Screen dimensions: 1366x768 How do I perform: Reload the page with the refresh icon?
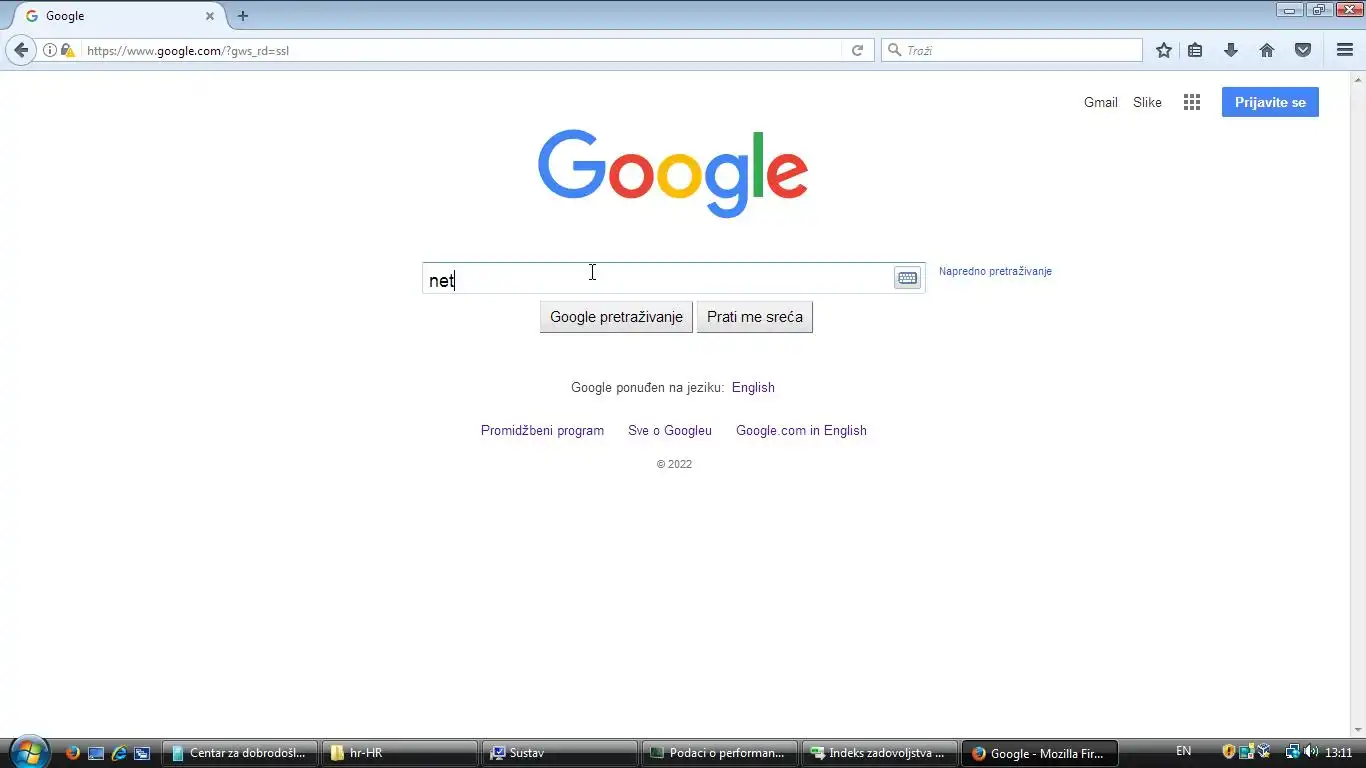857,50
